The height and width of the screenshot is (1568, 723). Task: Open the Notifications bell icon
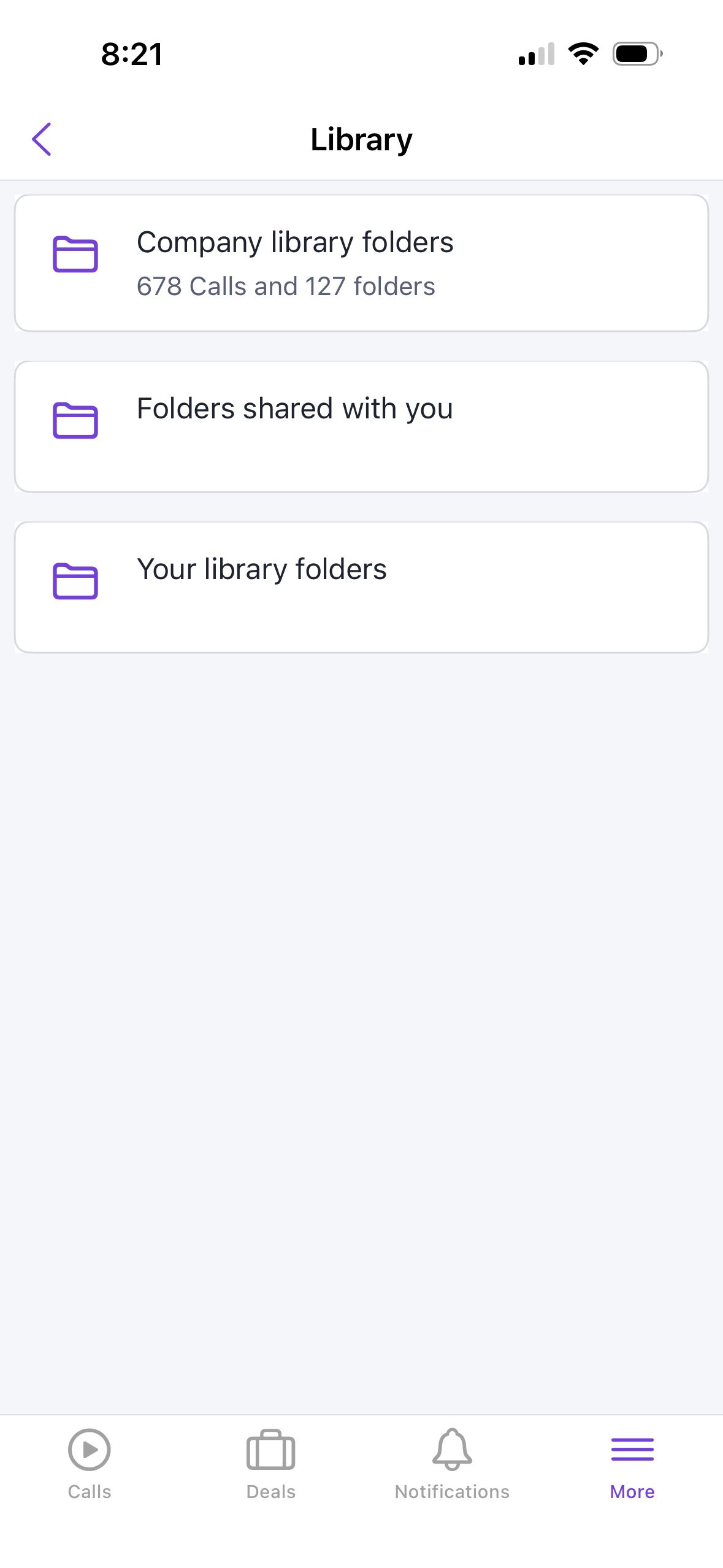(452, 1449)
